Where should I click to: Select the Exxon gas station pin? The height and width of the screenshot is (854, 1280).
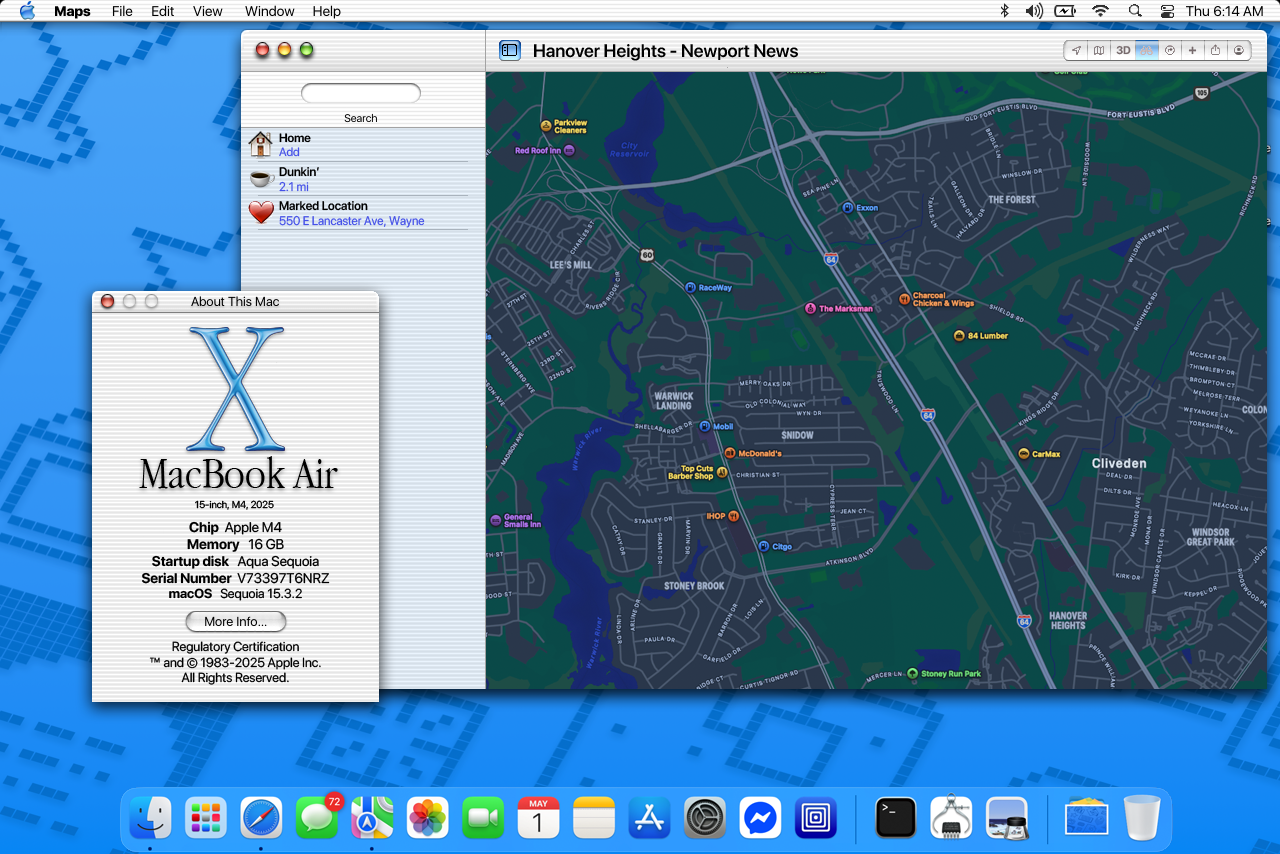847,208
